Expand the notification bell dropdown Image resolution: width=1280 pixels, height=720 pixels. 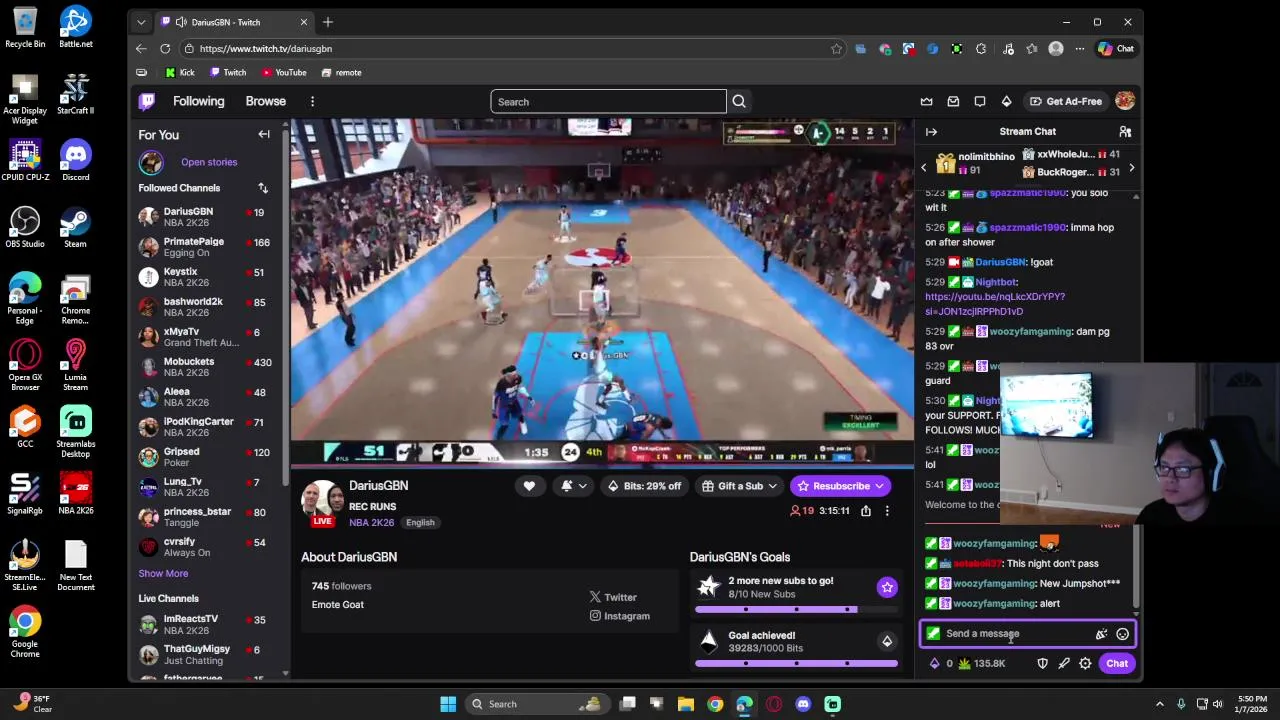[583, 486]
